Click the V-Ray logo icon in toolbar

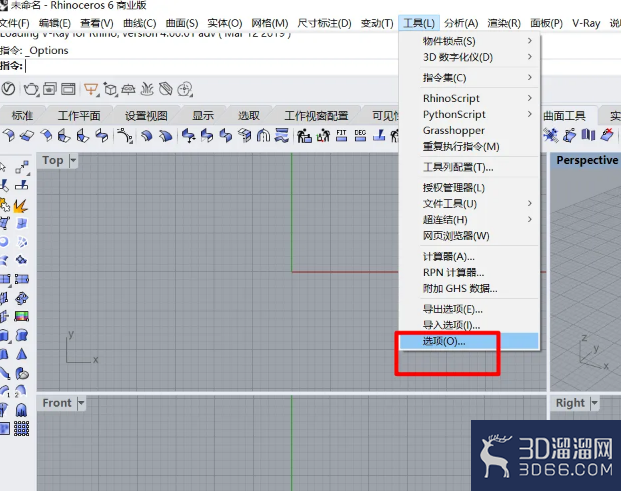pos(8,89)
